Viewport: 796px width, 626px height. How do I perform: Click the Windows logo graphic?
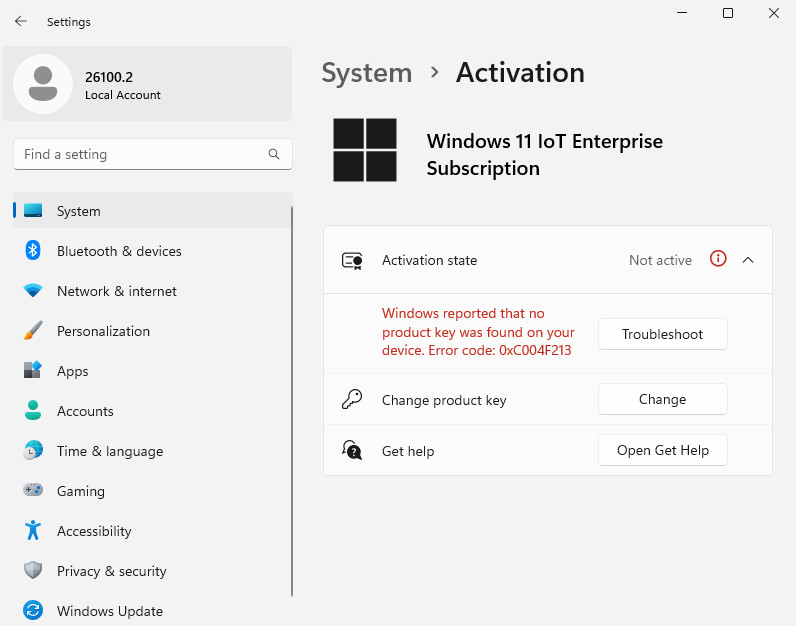[x=364, y=150]
